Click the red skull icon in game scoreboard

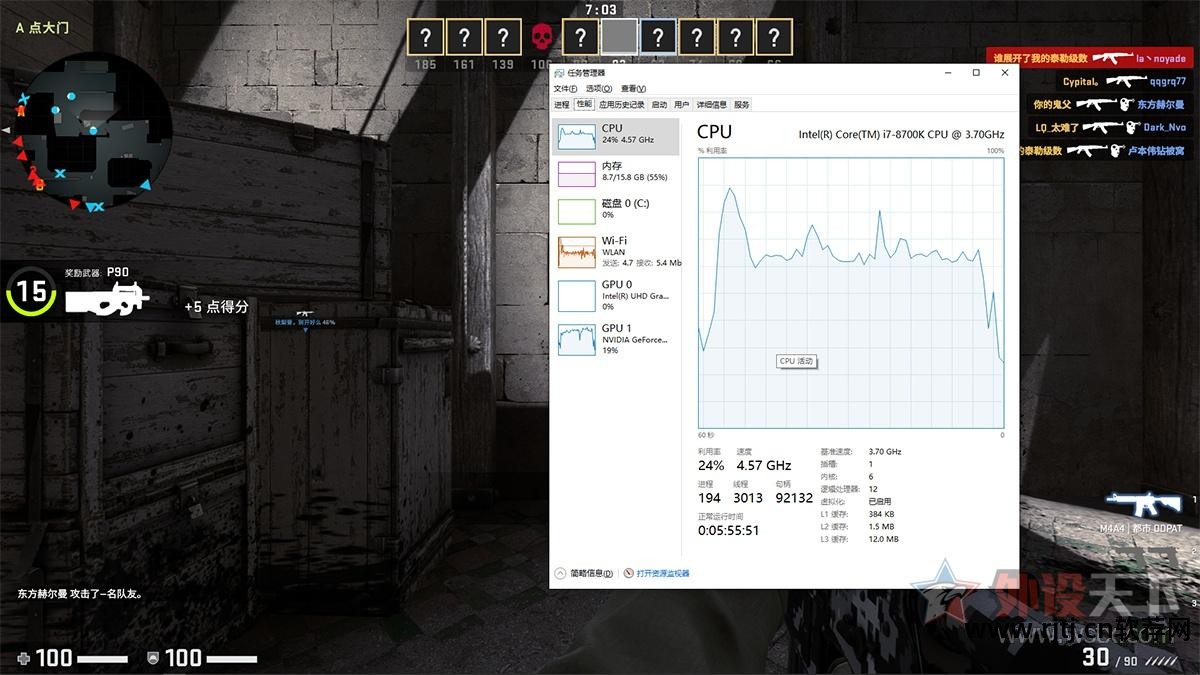click(x=541, y=37)
